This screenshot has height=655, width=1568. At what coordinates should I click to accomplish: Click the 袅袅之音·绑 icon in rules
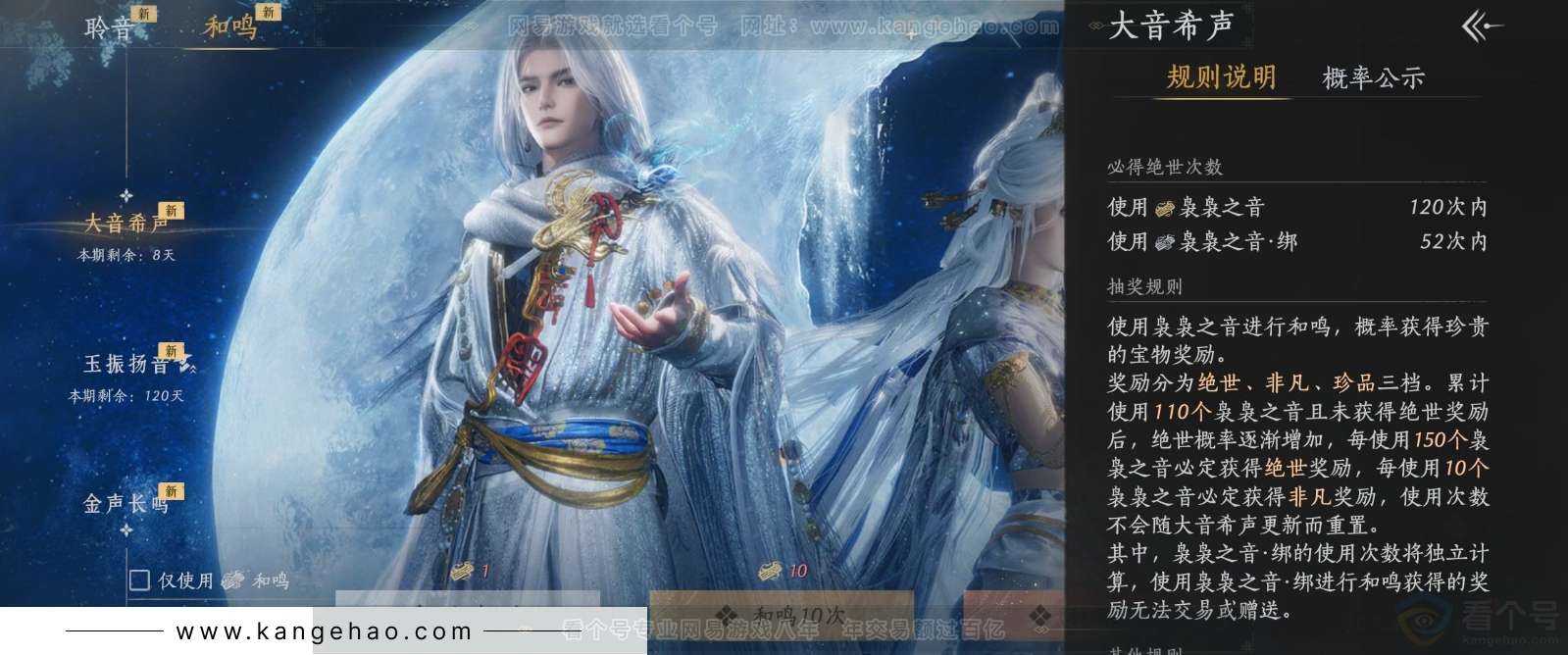tap(1165, 241)
